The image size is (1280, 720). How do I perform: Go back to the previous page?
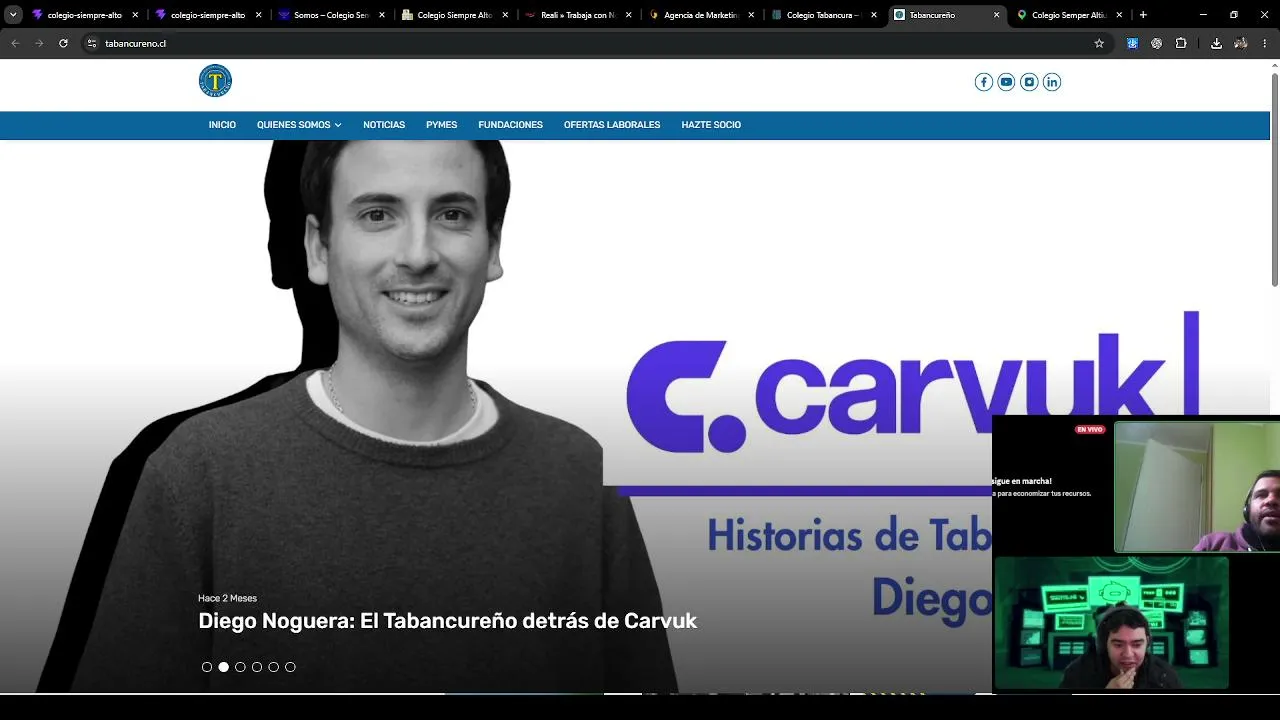tap(15, 43)
